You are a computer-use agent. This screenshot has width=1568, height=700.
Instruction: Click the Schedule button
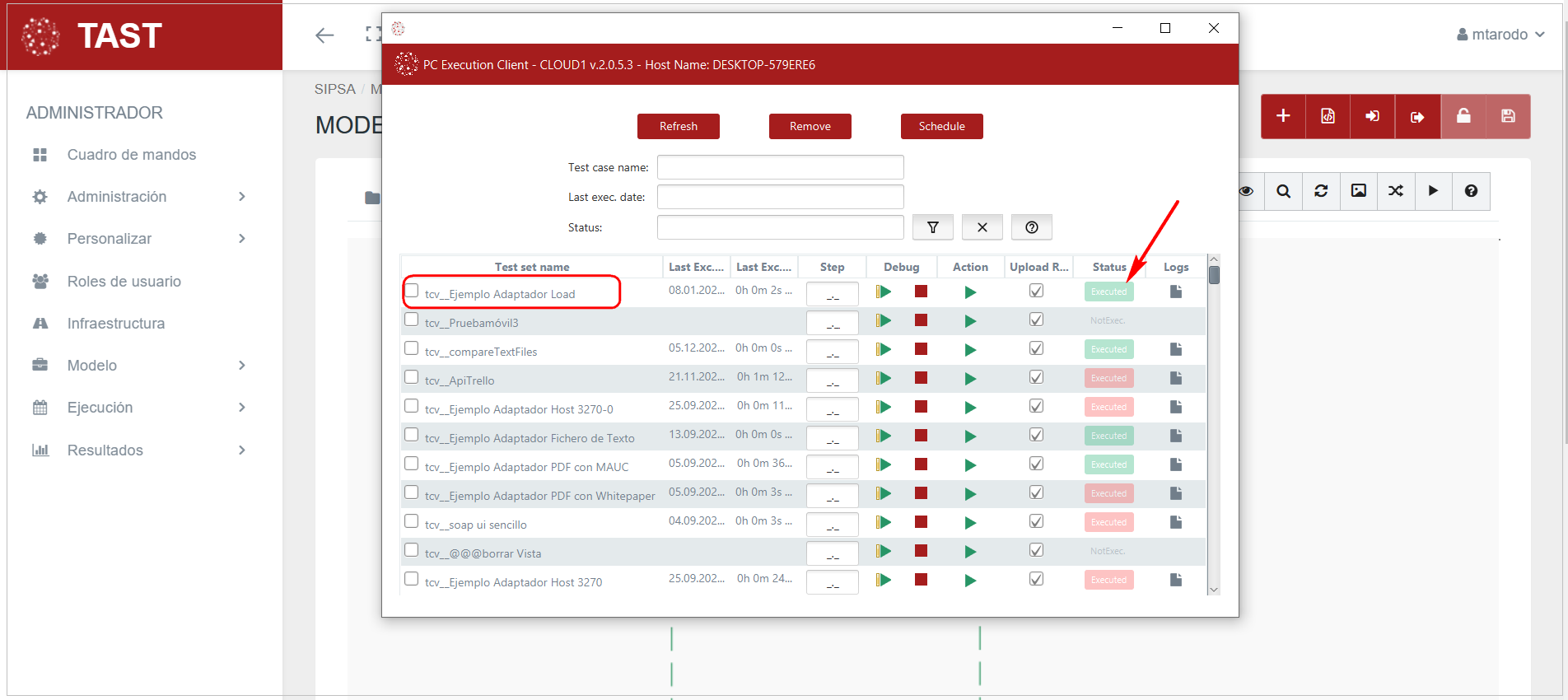point(941,126)
